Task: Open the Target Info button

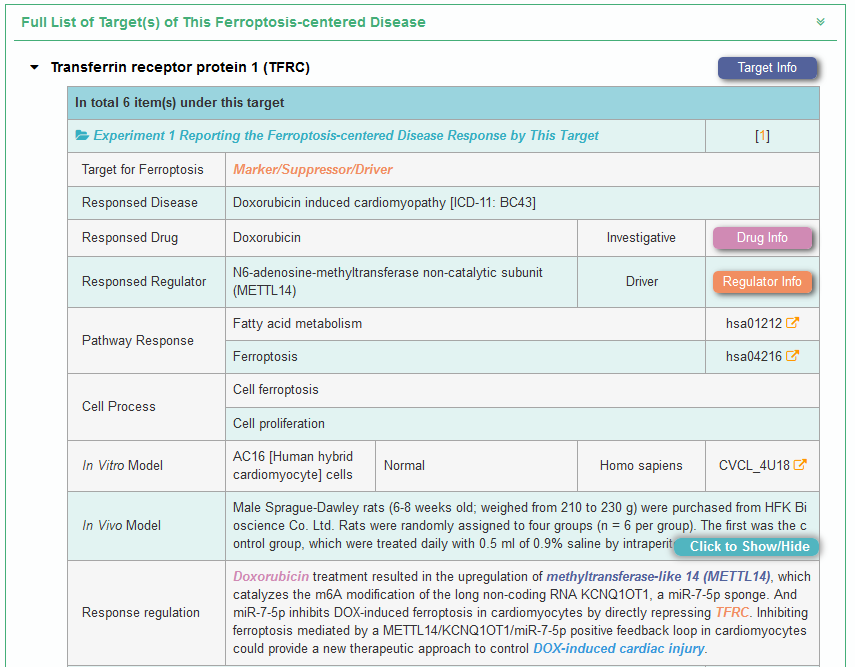Action: click(767, 68)
